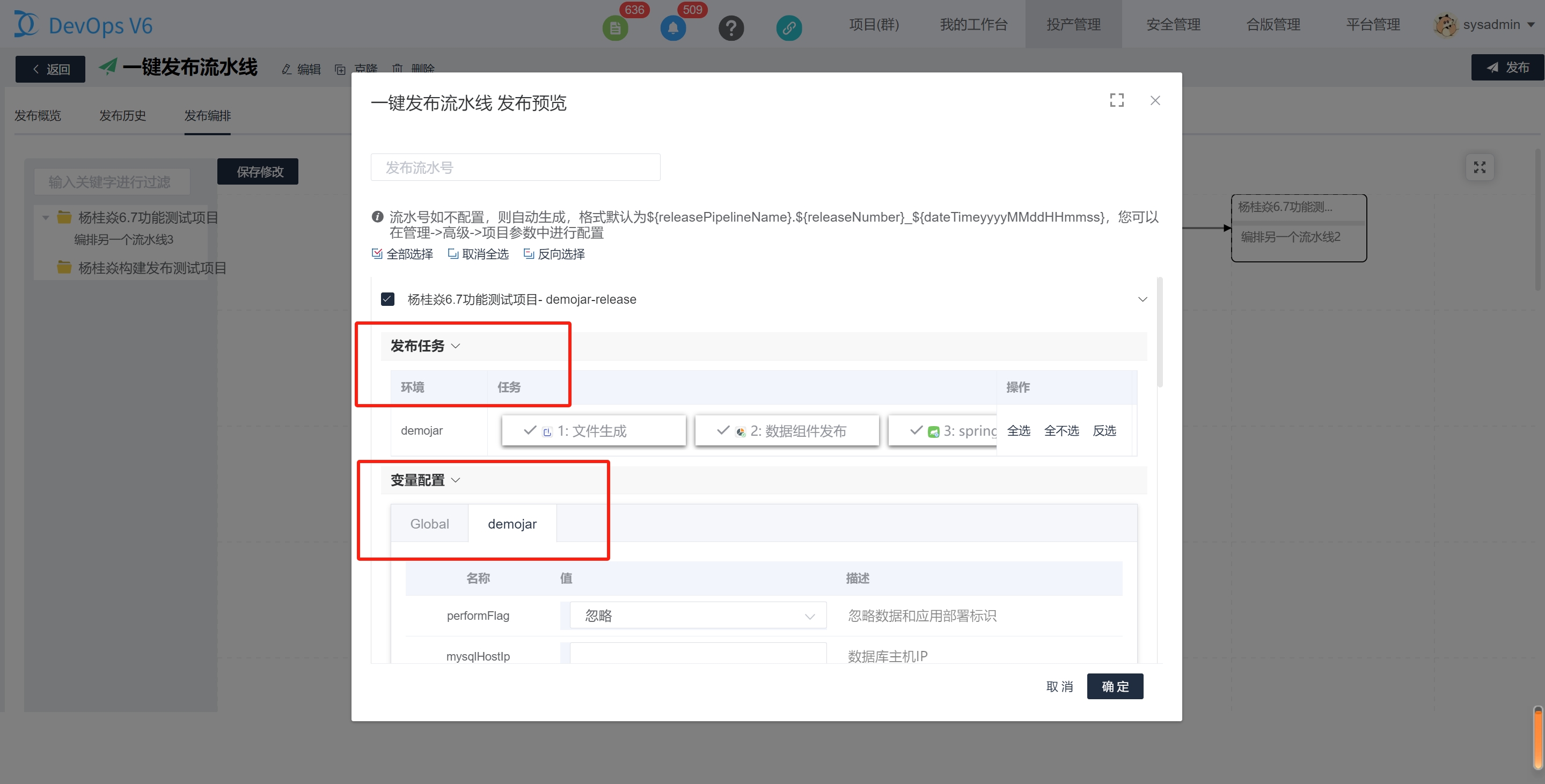Open the notification bell with 509 badge

click(x=673, y=27)
